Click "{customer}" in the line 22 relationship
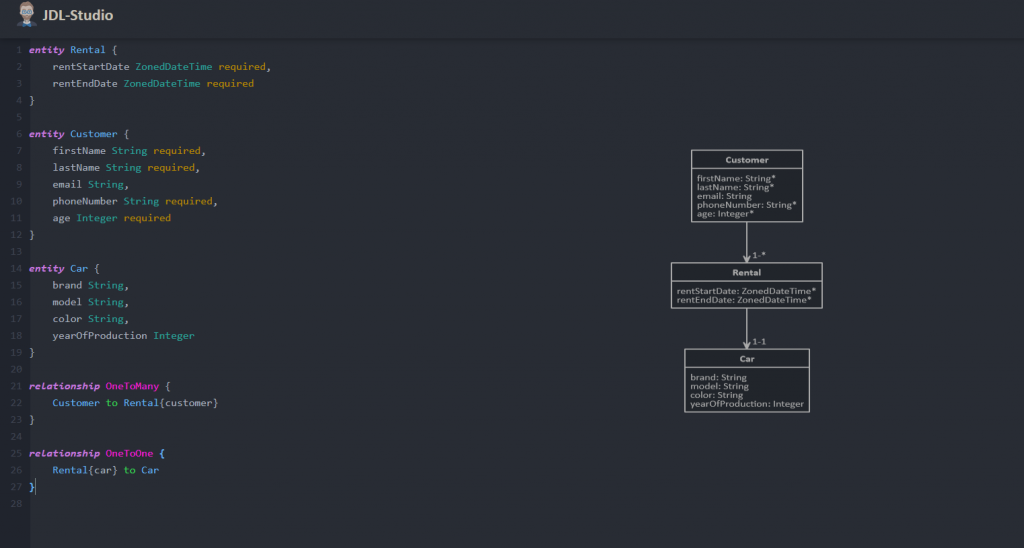 coord(189,403)
